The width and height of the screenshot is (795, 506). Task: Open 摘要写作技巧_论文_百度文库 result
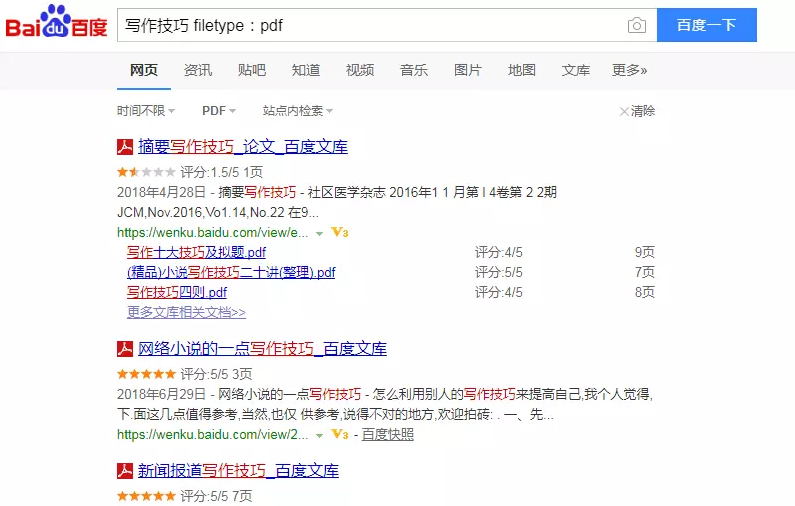(x=243, y=147)
